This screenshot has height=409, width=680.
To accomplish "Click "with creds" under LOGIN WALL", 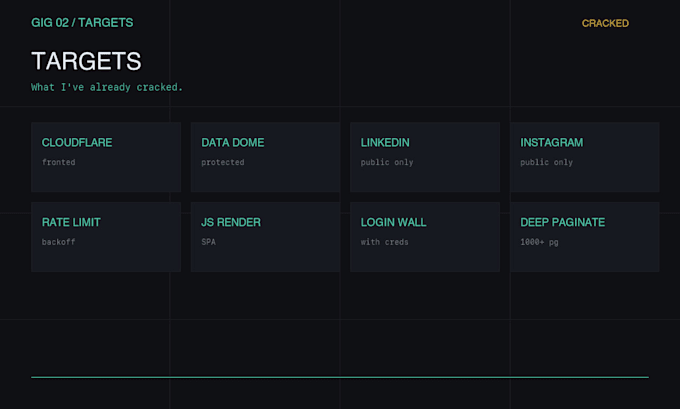I will click(385, 242).
